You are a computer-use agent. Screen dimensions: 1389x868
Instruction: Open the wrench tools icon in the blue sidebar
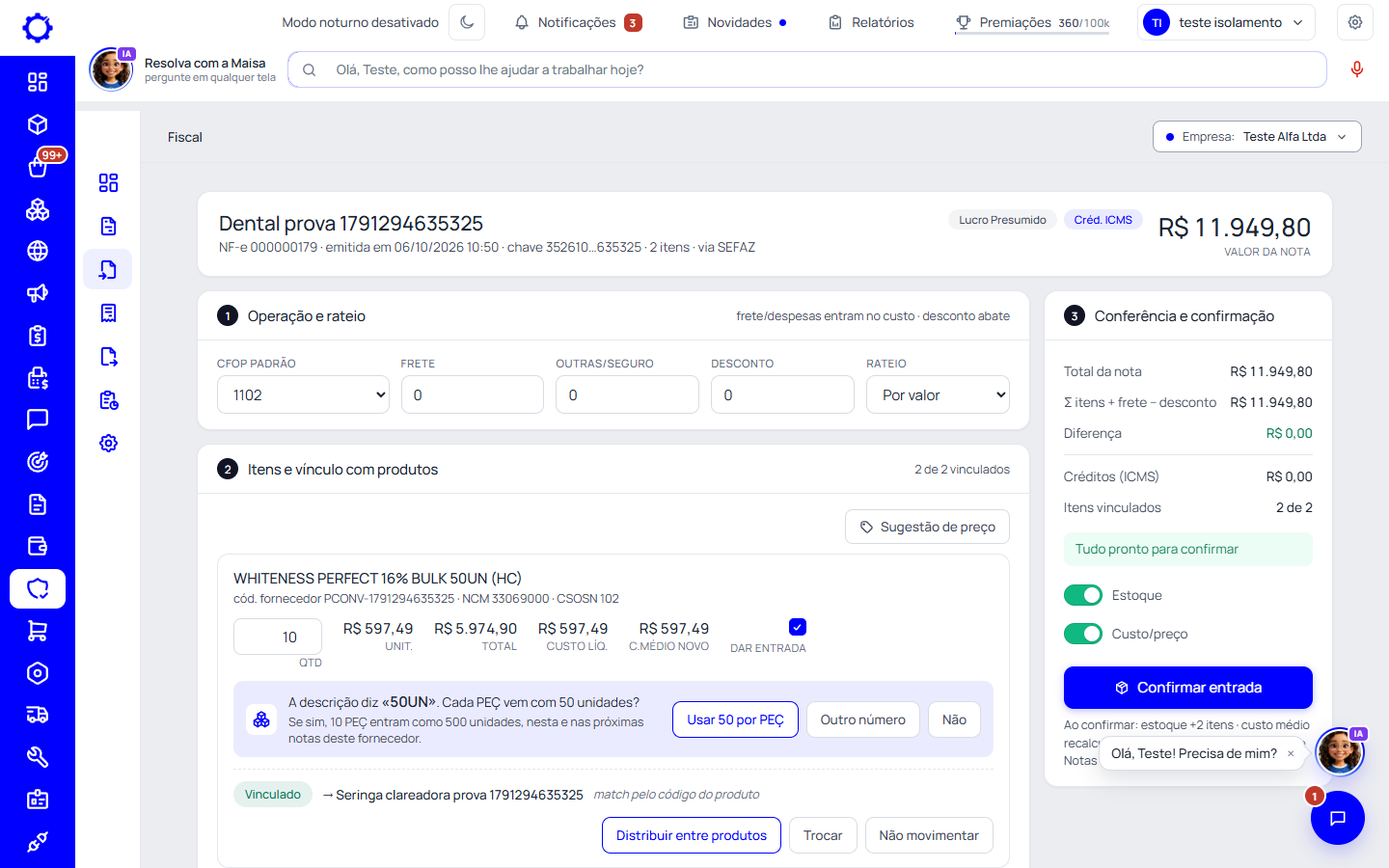click(x=38, y=757)
